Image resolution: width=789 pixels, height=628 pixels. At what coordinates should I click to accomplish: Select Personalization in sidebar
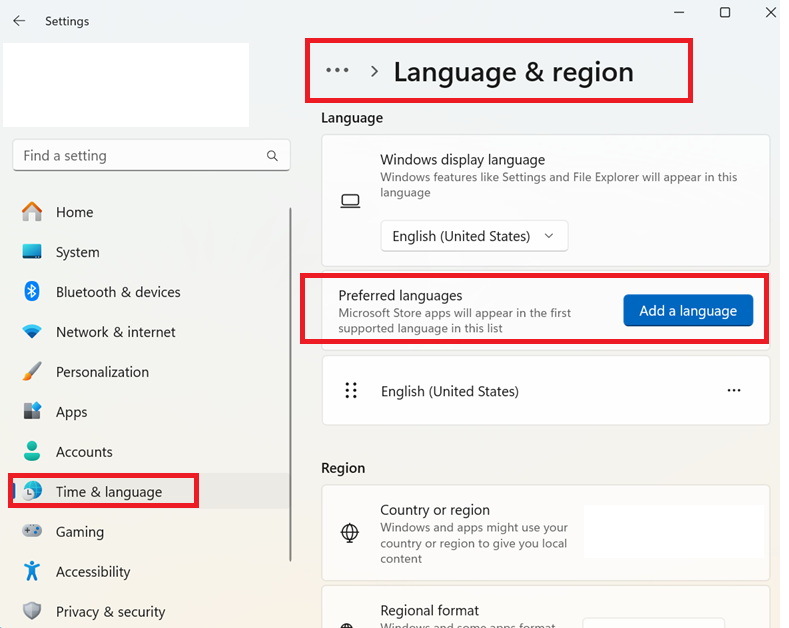102,372
